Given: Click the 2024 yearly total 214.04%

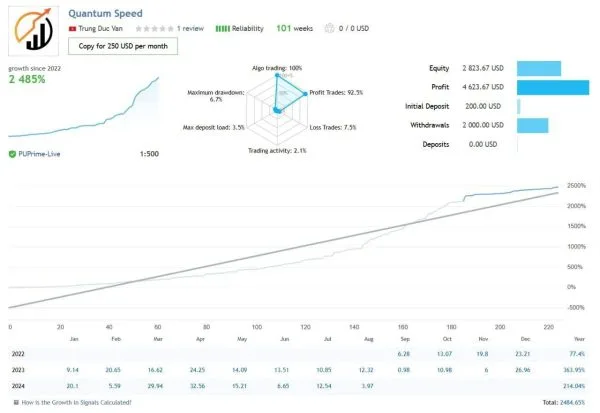Looking at the screenshot, I should coord(574,386).
